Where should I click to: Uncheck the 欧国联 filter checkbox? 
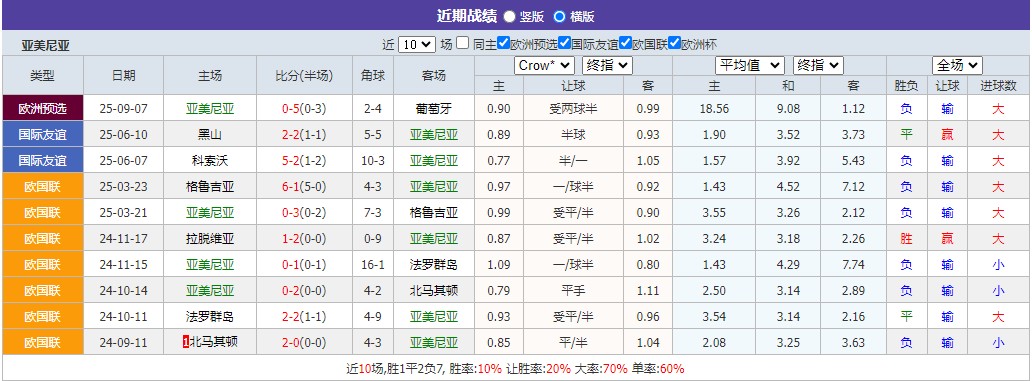tap(625, 43)
